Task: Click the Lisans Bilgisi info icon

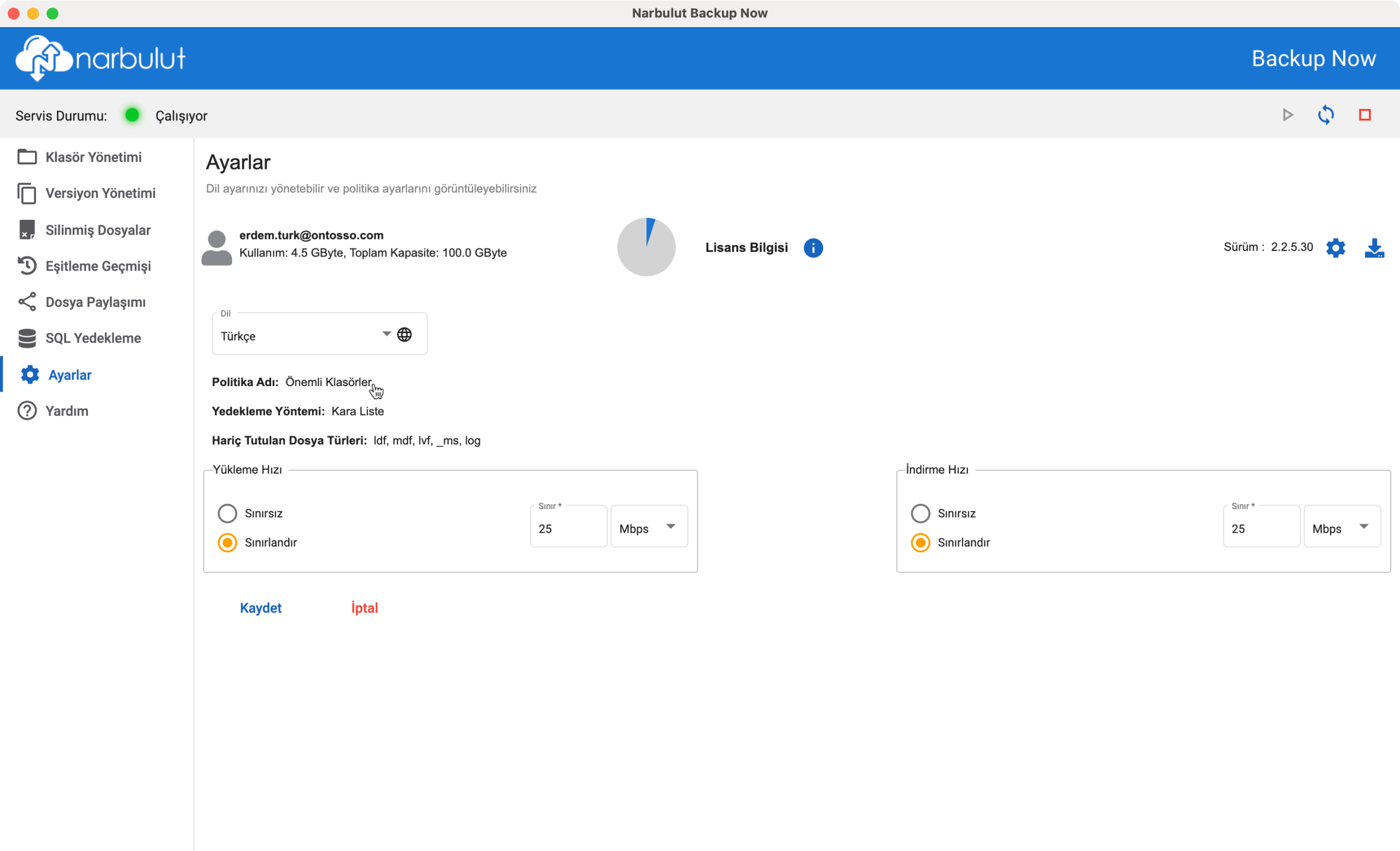Action: (x=813, y=248)
